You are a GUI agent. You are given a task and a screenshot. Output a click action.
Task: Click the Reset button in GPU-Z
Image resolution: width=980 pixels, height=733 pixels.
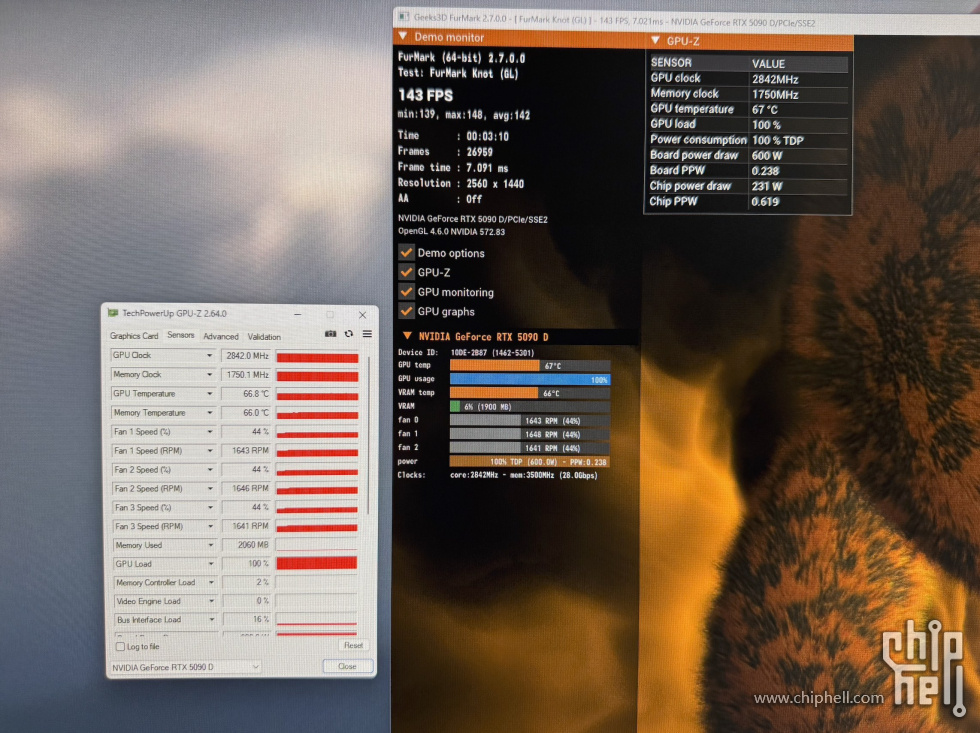tap(353, 646)
